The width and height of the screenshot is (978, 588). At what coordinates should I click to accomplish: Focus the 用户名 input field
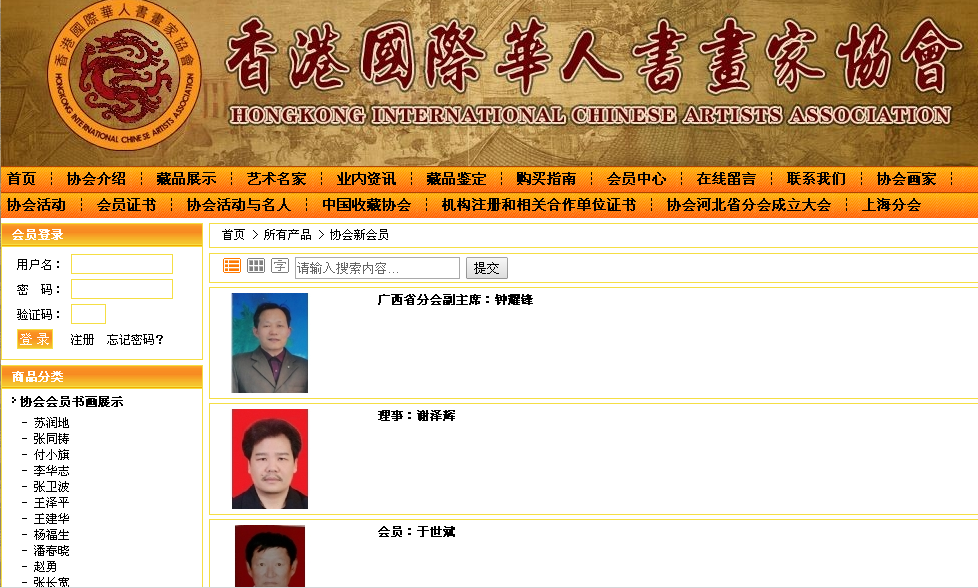[x=122, y=264]
